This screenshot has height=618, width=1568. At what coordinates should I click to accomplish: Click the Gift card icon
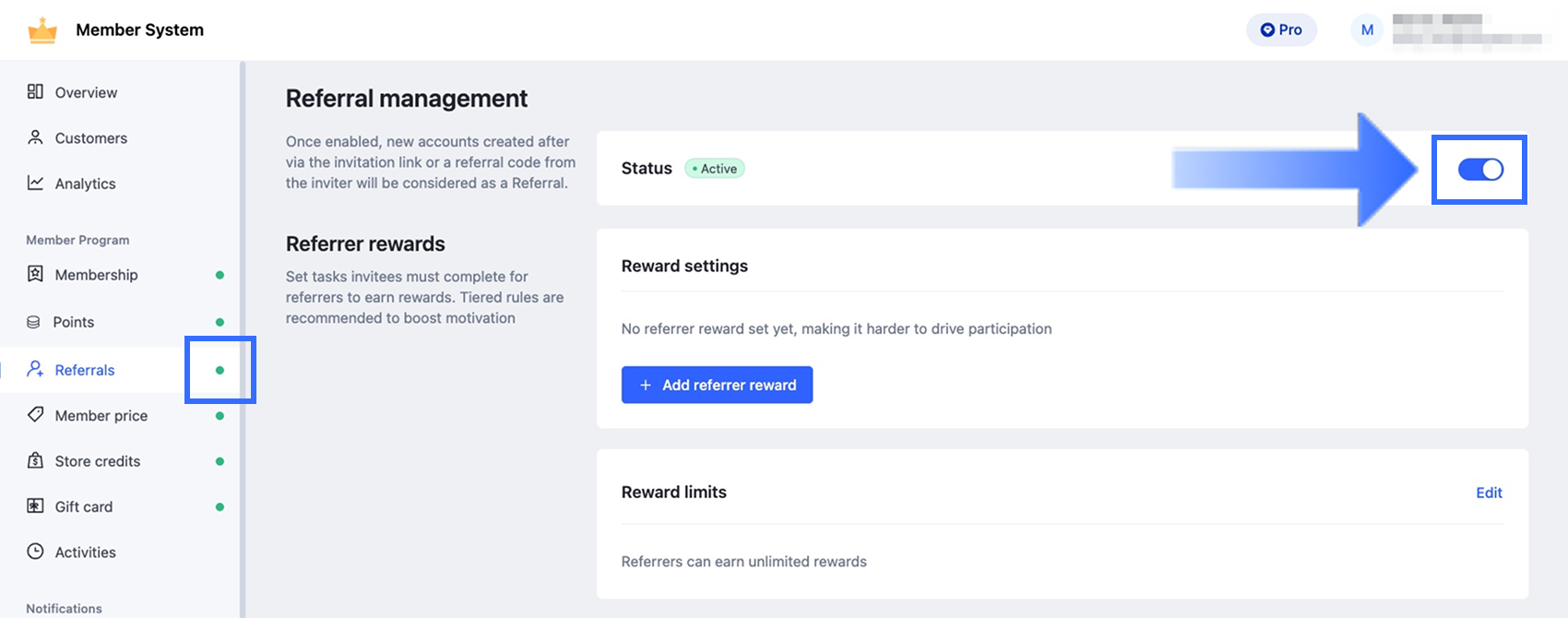click(35, 505)
